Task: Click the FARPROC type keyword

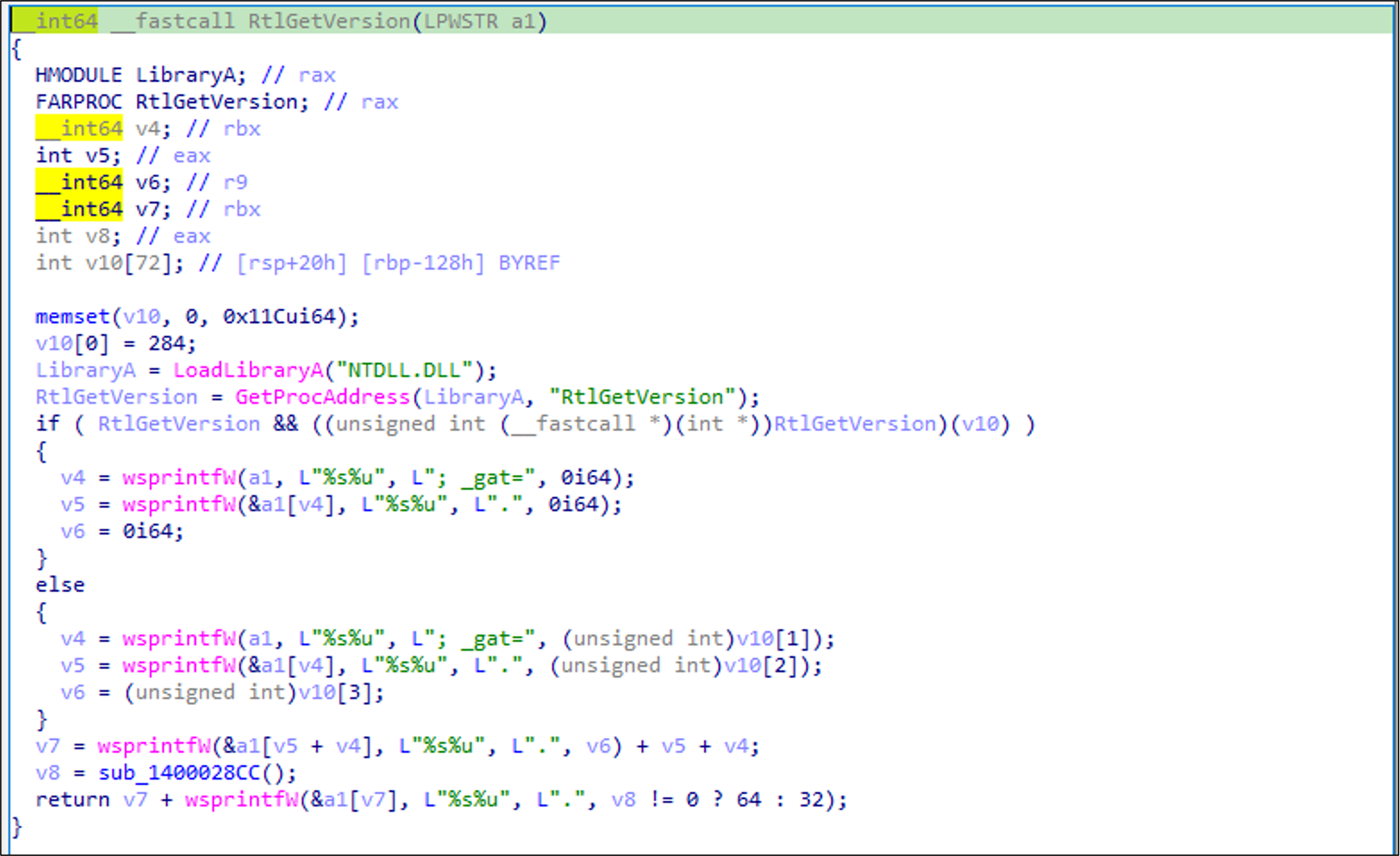Action: click(78, 102)
